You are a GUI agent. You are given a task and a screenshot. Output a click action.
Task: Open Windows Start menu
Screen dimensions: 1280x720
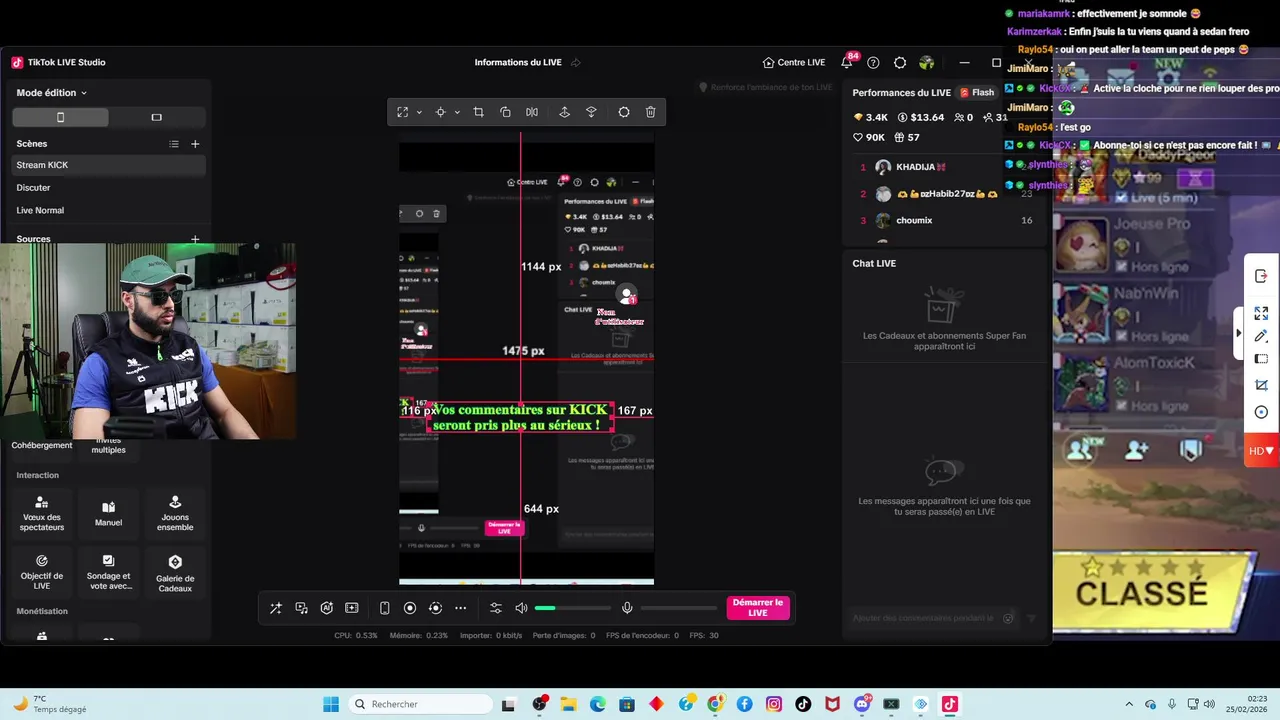[x=331, y=704]
